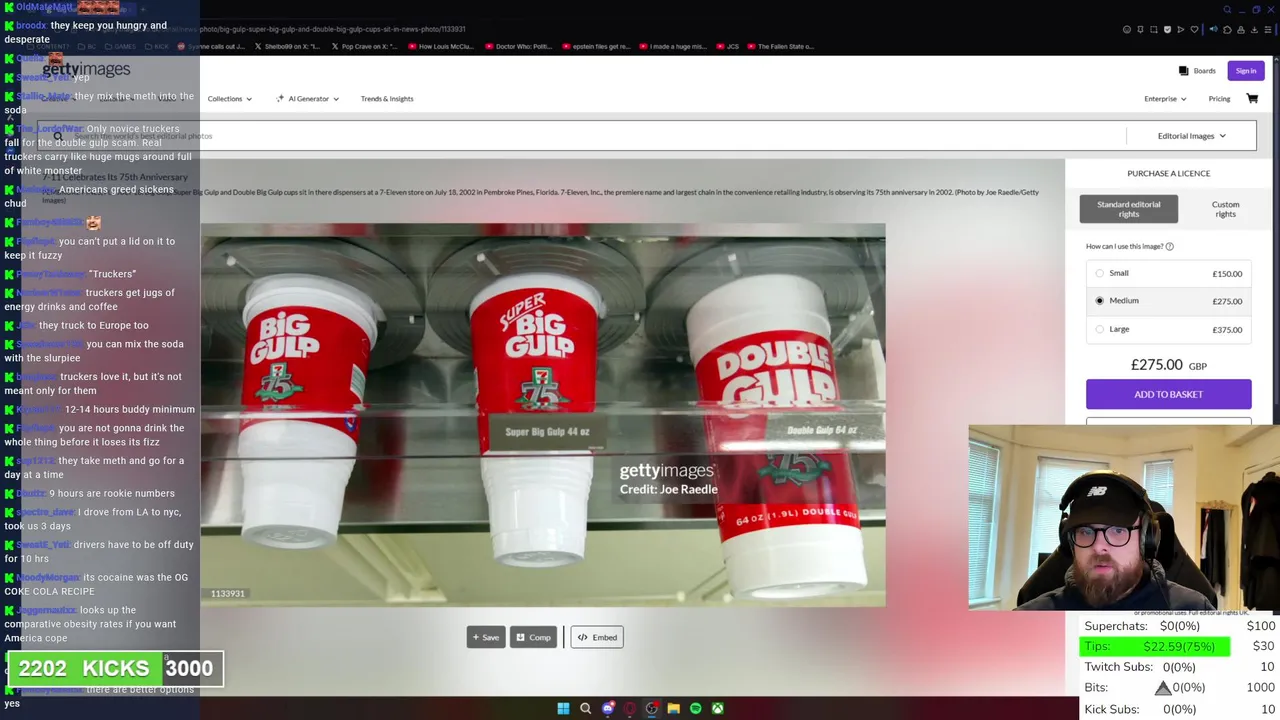
Task: Expand the Enterprise dropdown
Action: coord(1165,99)
